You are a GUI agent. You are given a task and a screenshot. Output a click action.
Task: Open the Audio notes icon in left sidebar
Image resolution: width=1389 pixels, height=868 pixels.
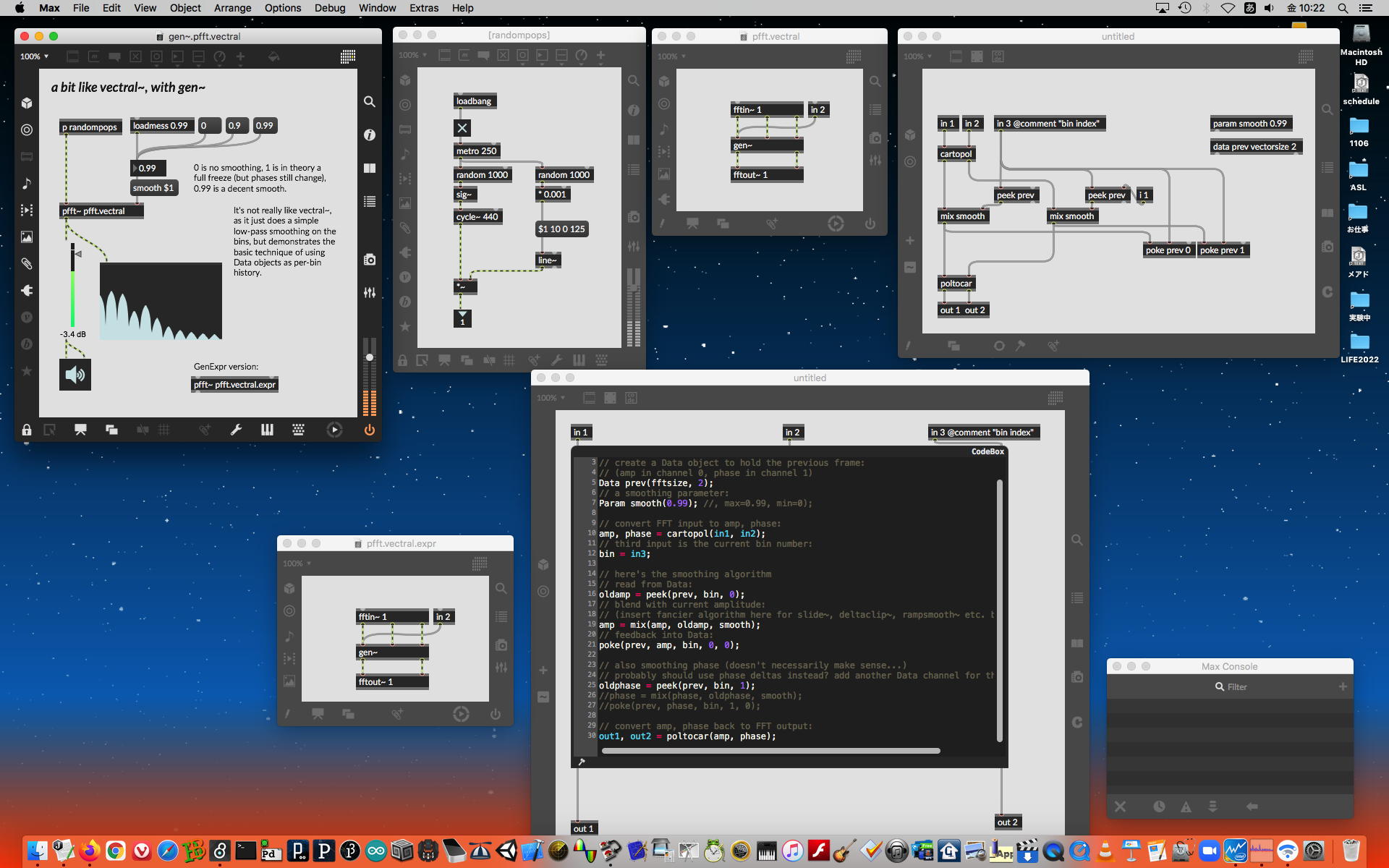point(27,184)
